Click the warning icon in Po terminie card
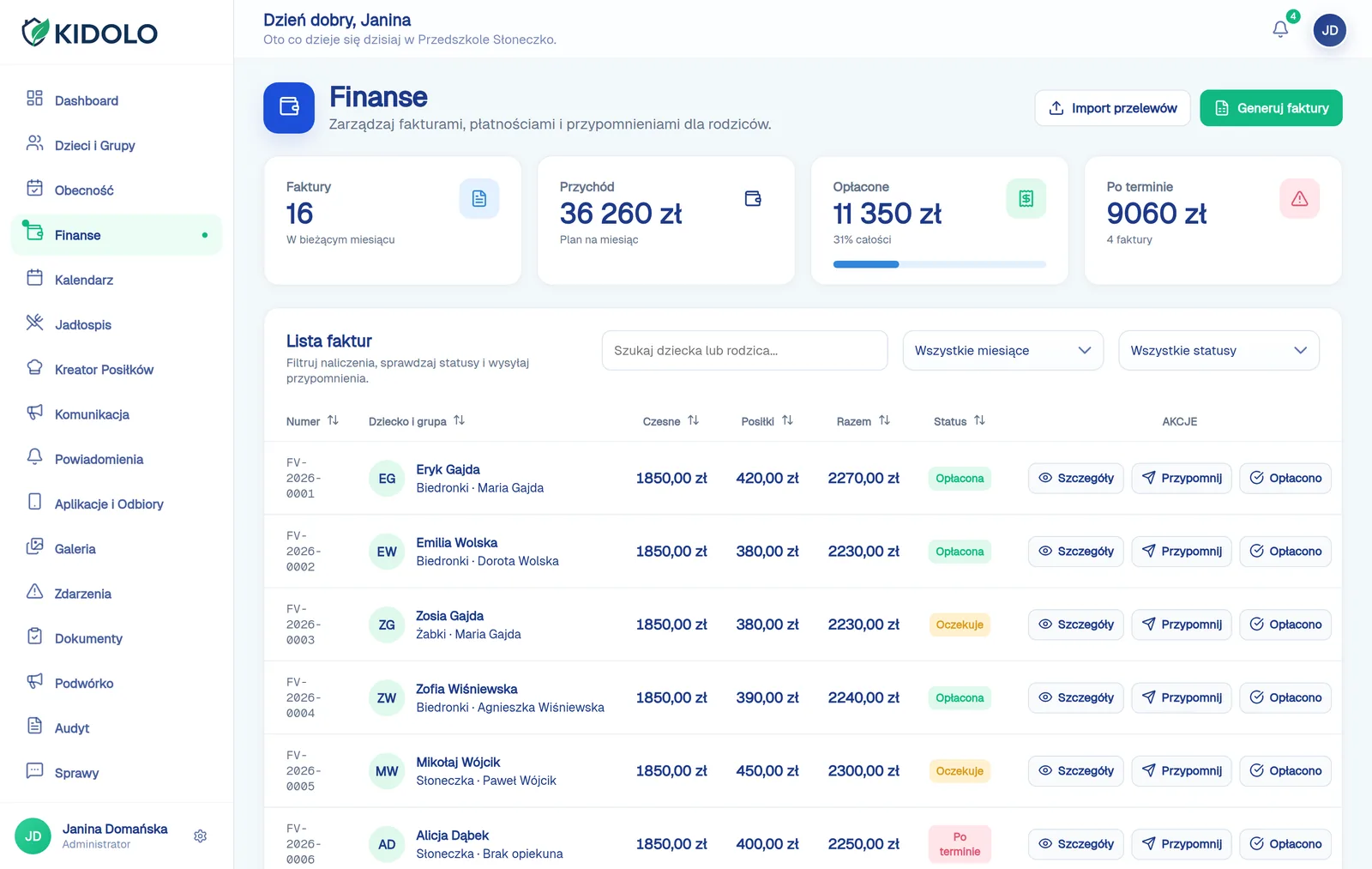 pyautogui.click(x=1299, y=198)
